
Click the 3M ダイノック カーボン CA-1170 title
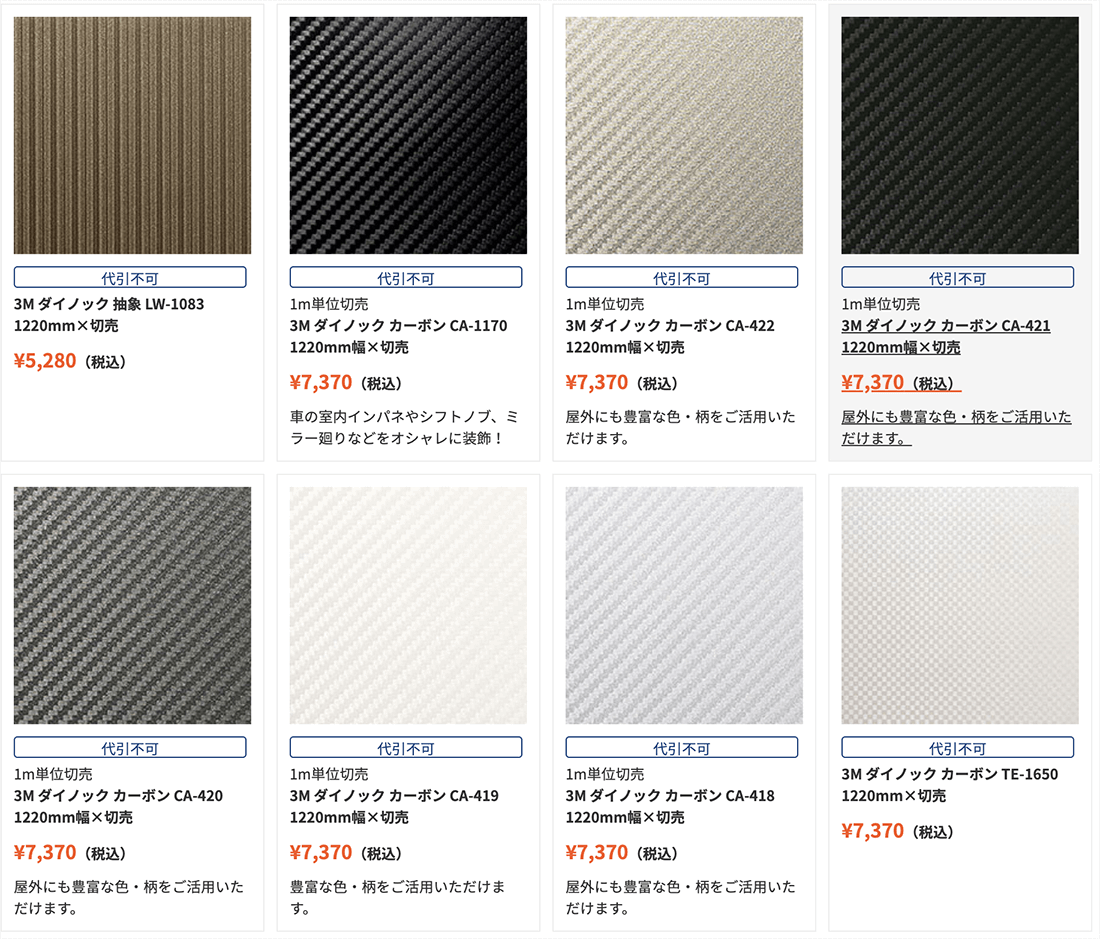point(398,337)
